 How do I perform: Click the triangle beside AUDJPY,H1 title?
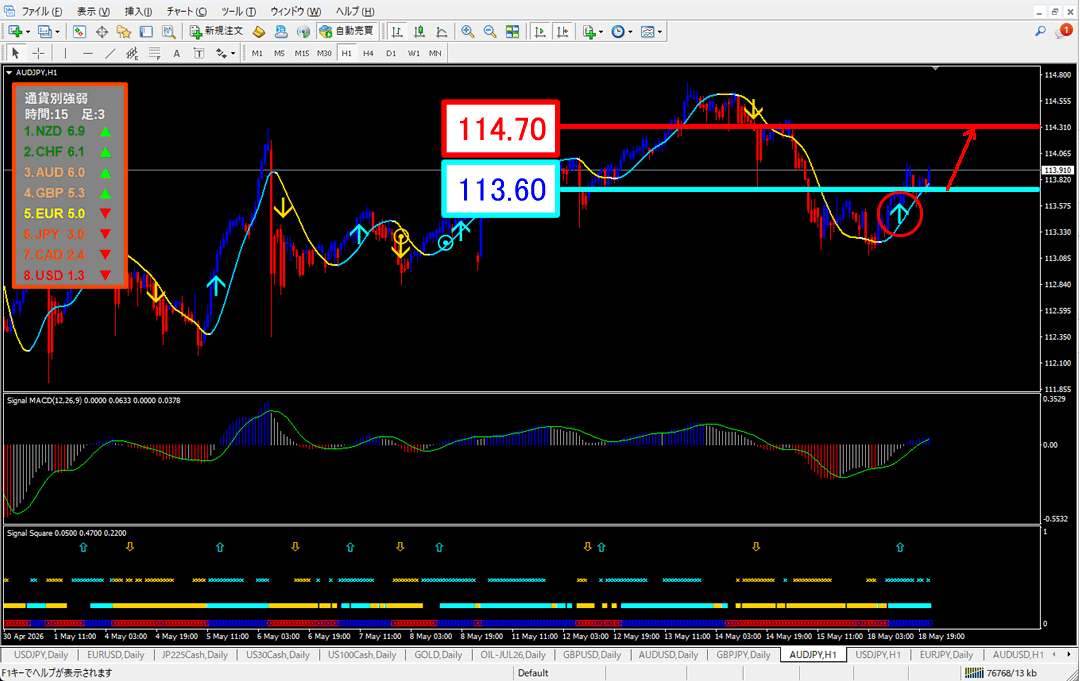(x=9, y=72)
